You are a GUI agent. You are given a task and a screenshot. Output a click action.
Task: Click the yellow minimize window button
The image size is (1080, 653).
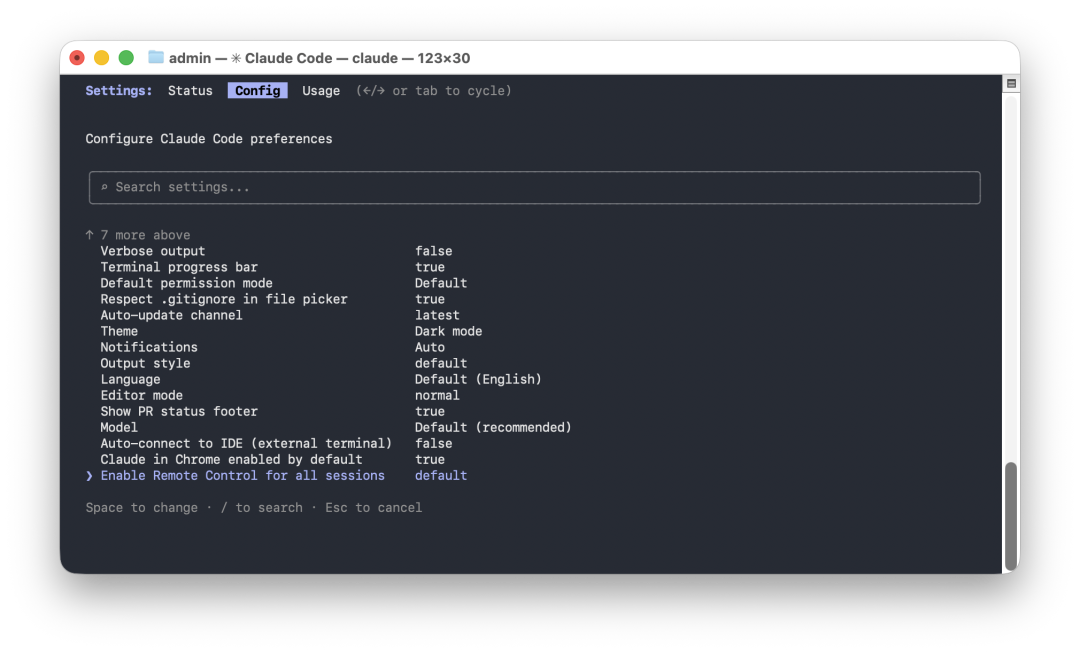coord(101,58)
